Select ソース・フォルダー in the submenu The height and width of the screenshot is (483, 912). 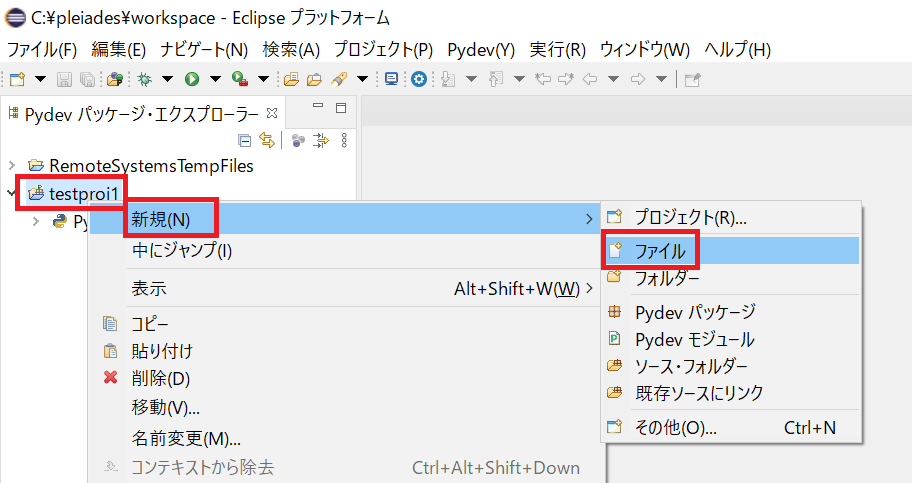click(731, 366)
